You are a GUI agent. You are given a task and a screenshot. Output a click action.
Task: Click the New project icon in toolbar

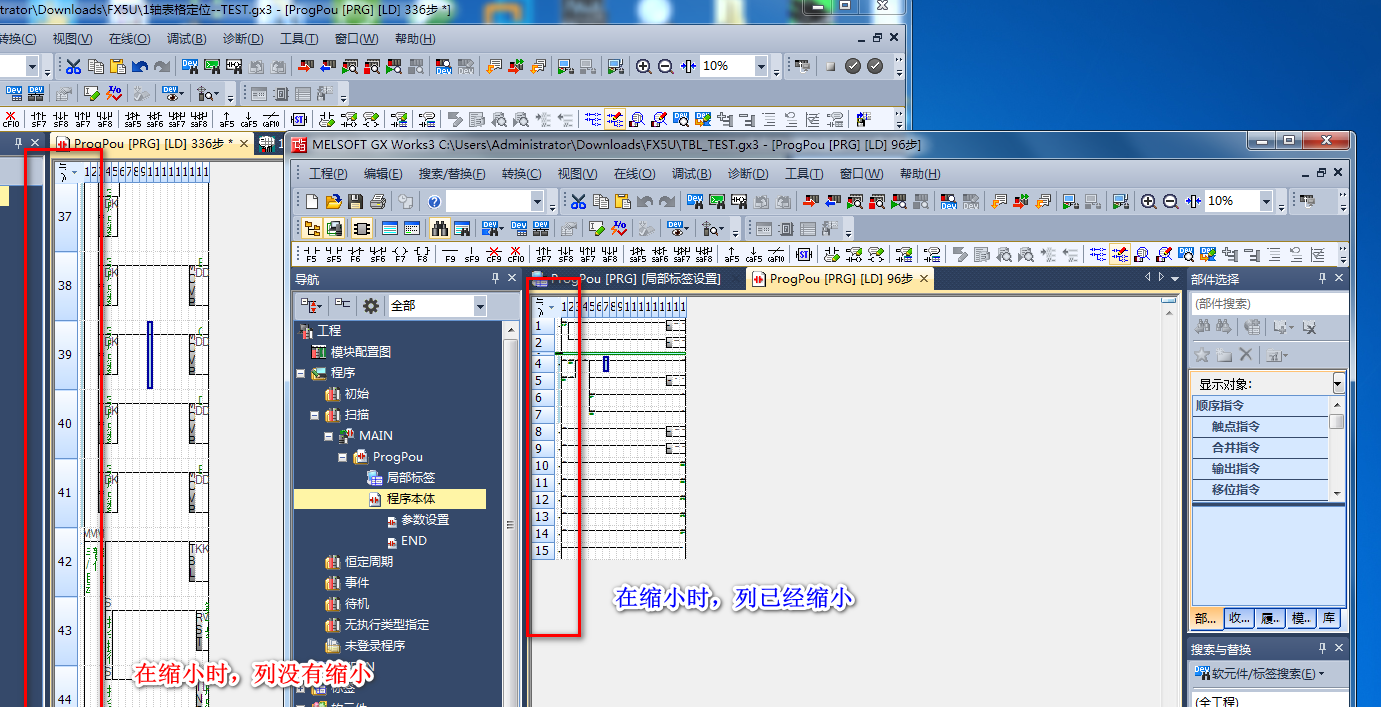(x=312, y=201)
